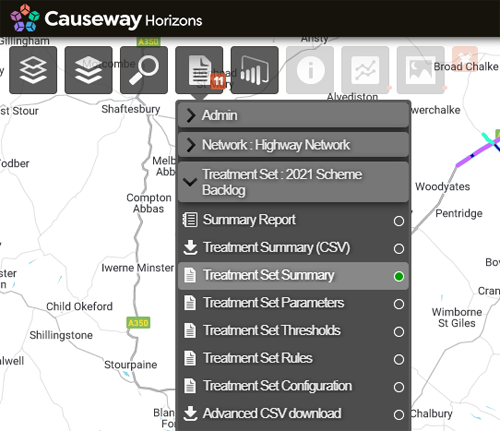Click the Wimborne St Giles map label

tap(457, 317)
